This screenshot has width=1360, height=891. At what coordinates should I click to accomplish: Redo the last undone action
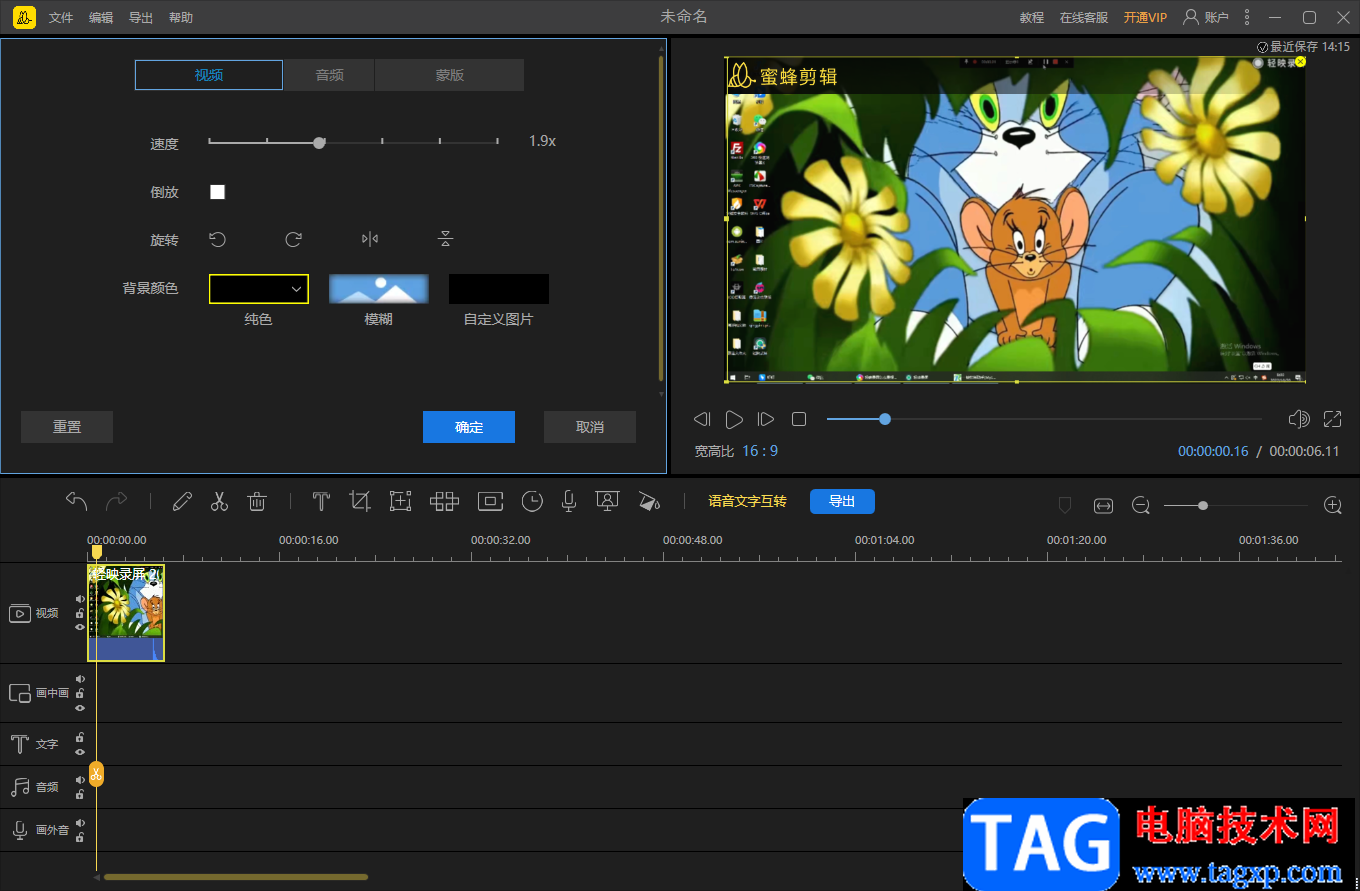pos(117,502)
